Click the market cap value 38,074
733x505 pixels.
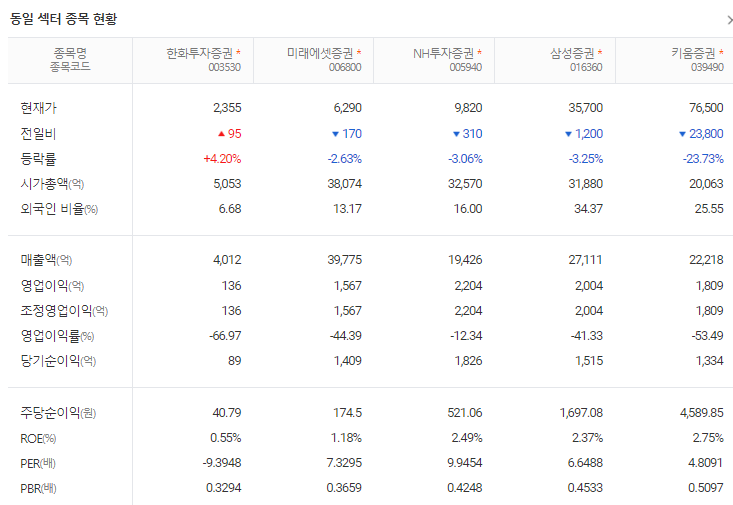[345, 184]
